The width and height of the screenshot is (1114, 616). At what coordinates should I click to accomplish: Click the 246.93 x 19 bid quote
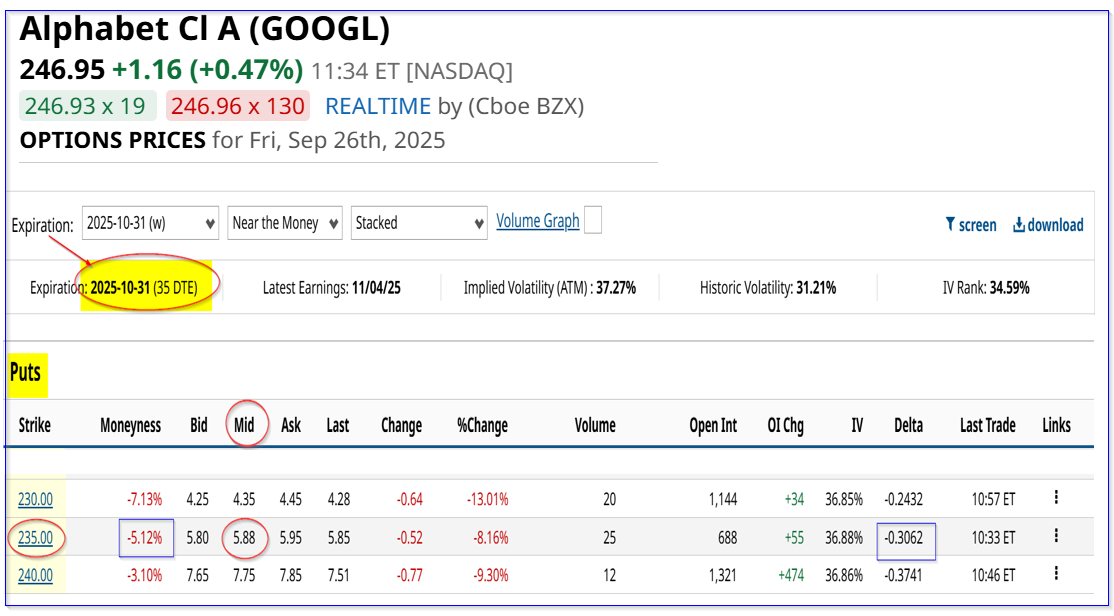click(85, 106)
